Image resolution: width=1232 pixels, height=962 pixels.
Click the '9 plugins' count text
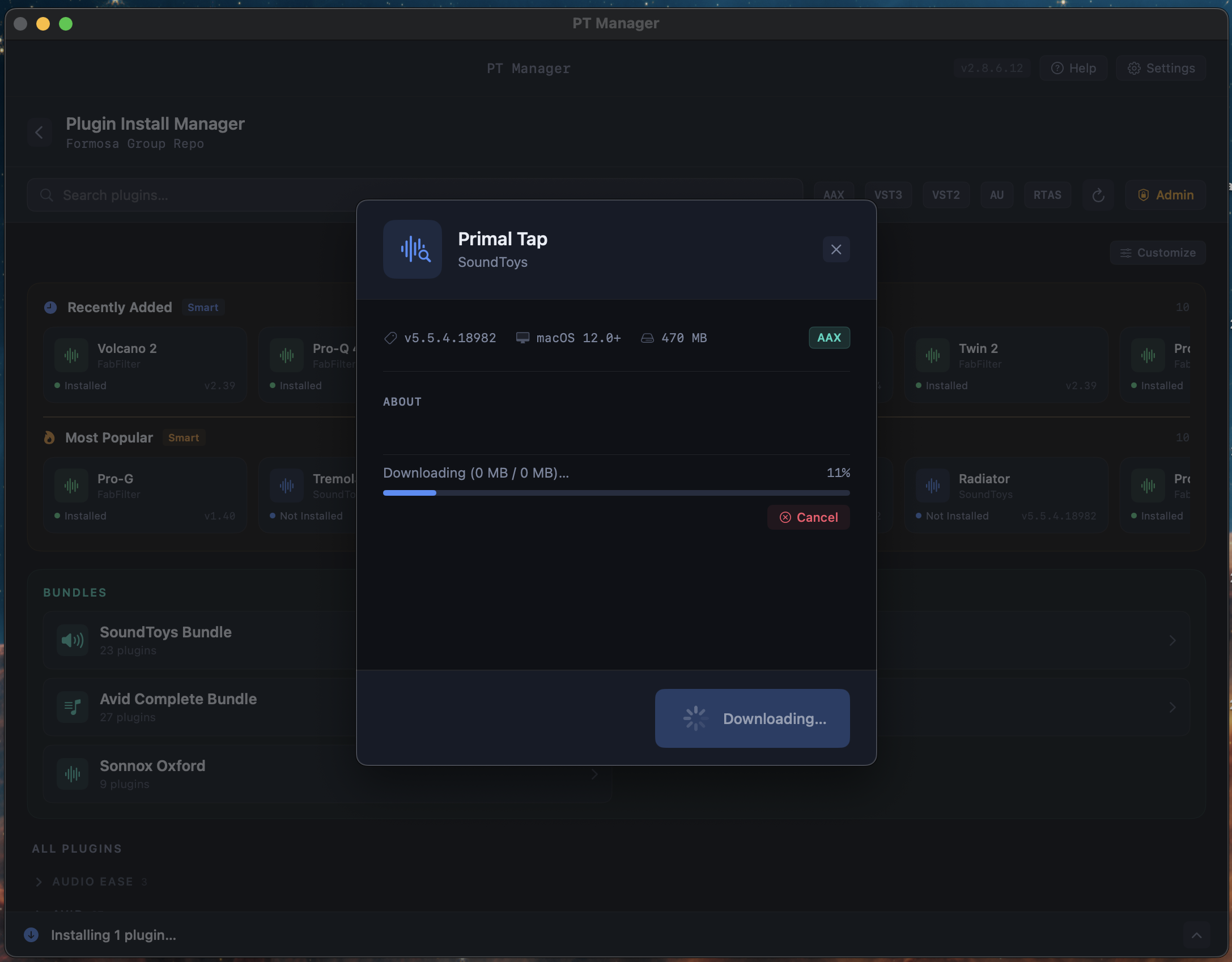coord(125,785)
